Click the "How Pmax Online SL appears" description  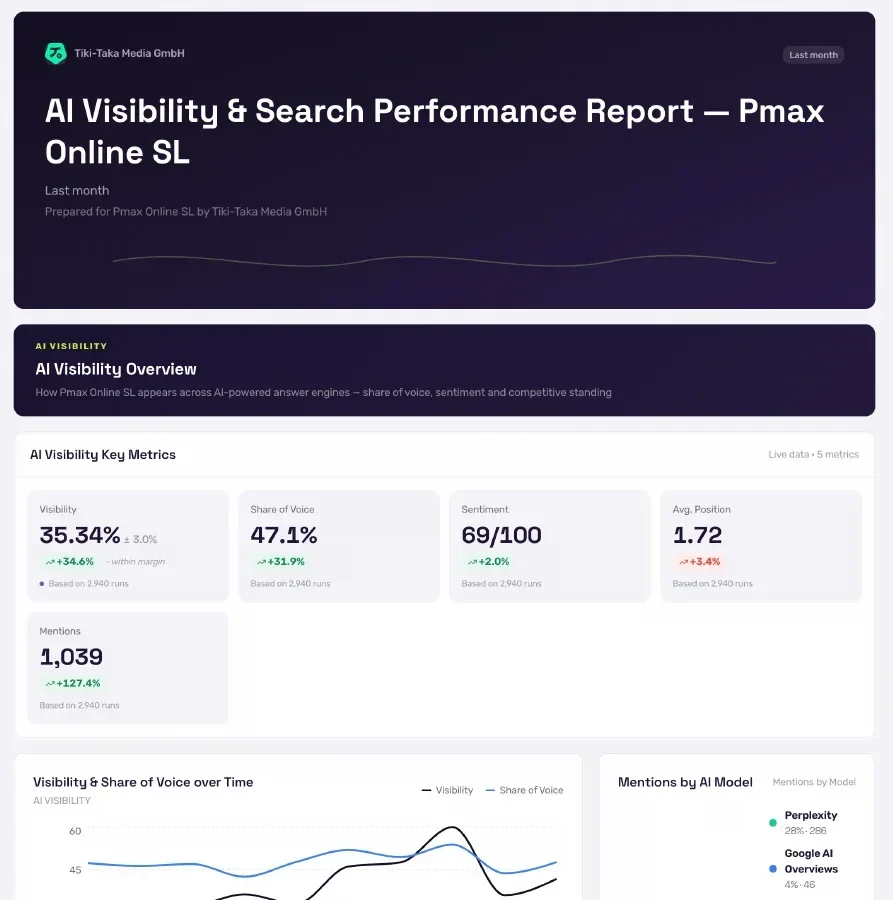click(324, 393)
